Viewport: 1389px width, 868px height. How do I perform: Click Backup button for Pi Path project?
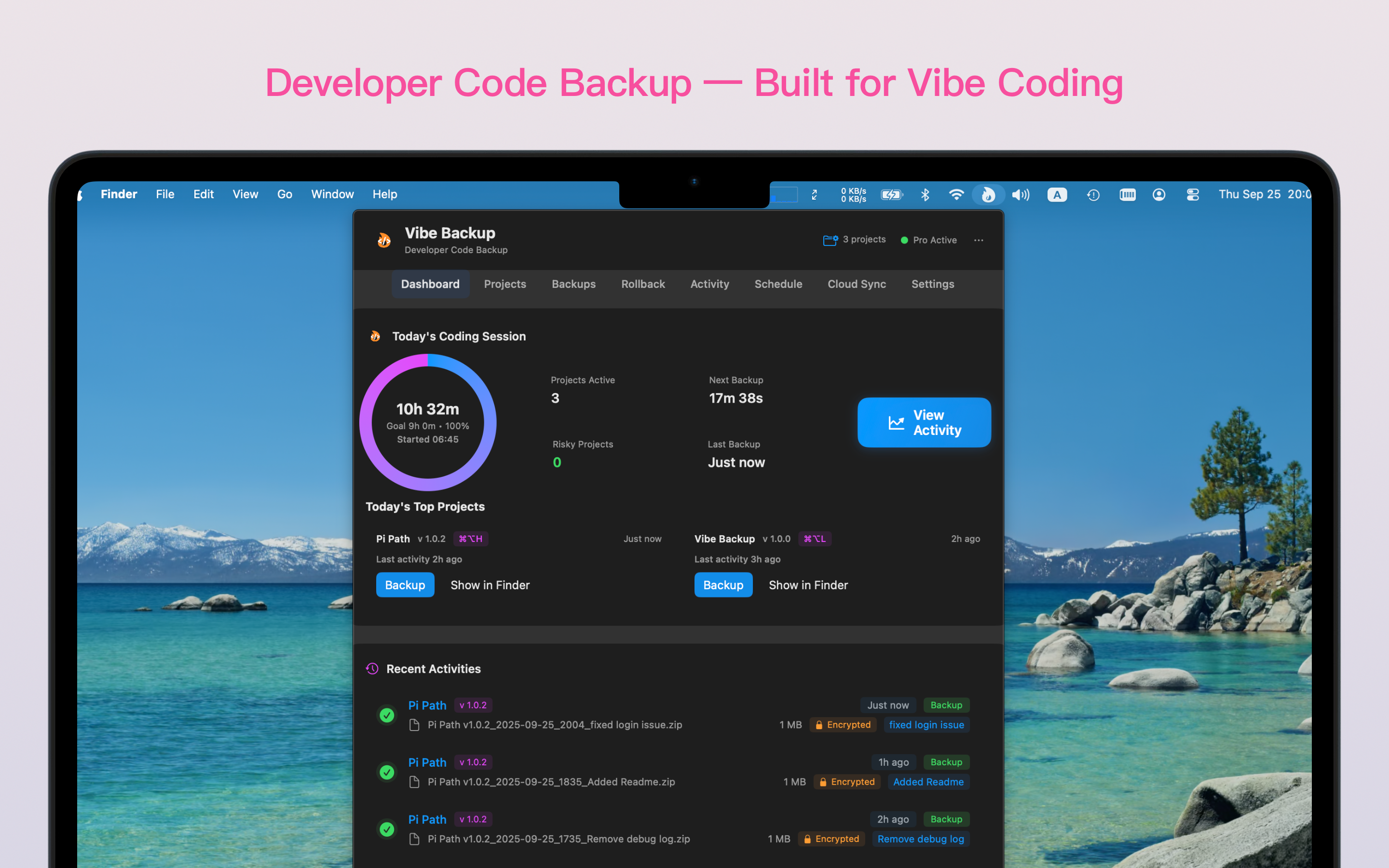pyautogui.click(x=405, y=585)
